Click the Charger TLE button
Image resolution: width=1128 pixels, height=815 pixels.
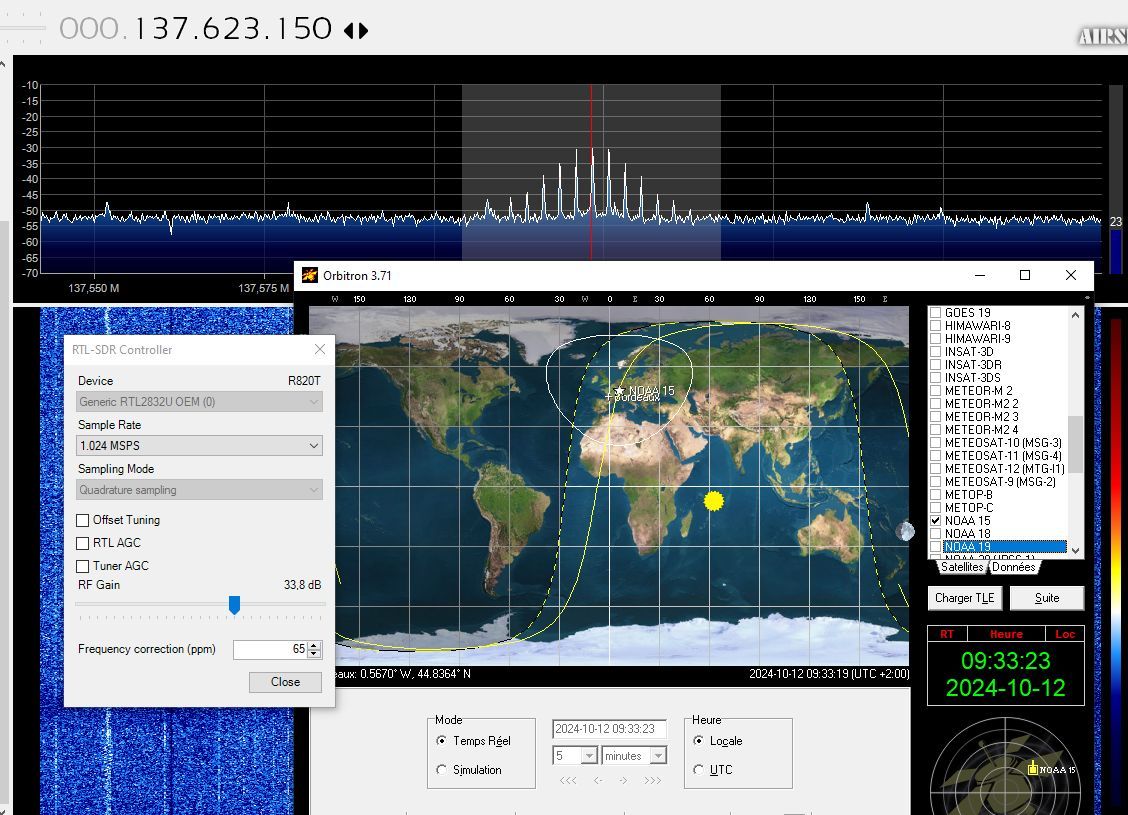coord(965,598)
